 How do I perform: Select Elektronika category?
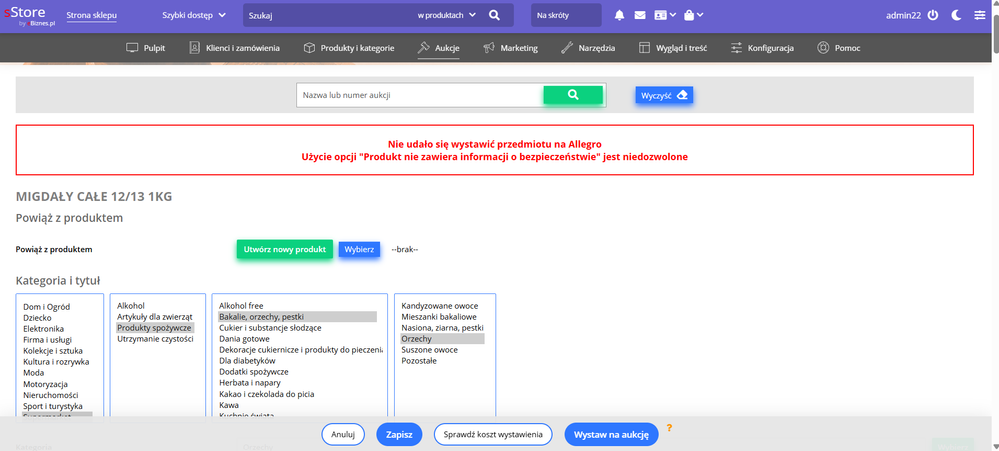43,329
